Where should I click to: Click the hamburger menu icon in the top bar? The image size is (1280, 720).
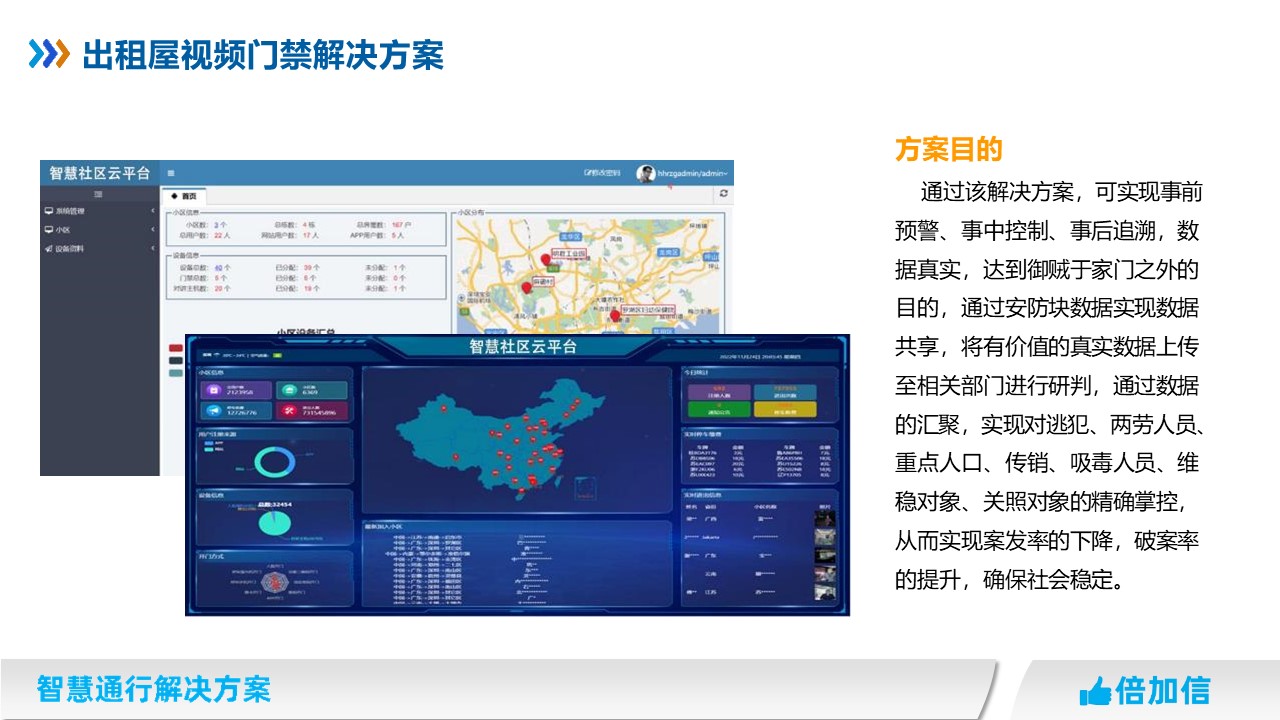coord(171,173)
